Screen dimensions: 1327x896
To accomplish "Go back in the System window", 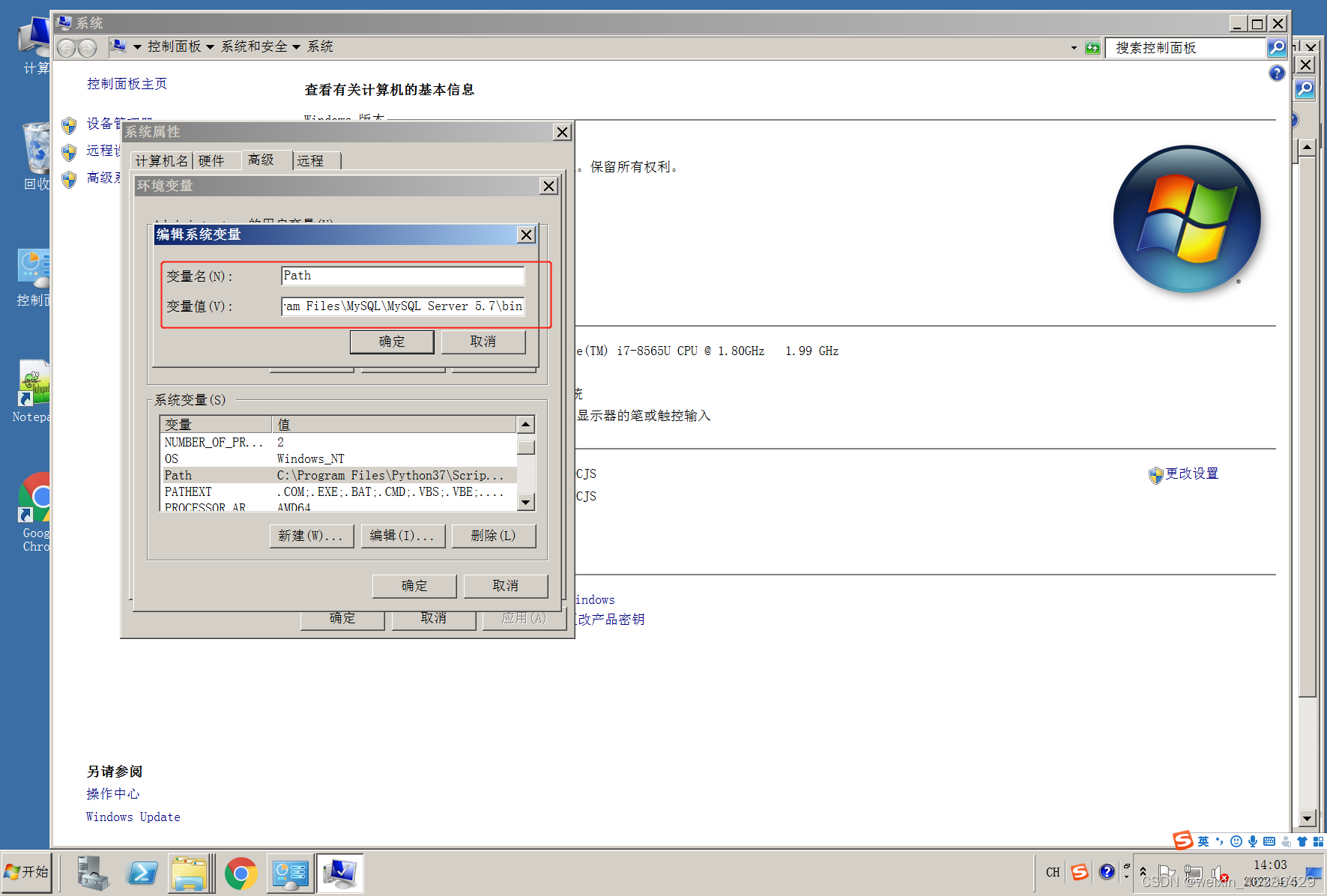I will pos(67,48).
